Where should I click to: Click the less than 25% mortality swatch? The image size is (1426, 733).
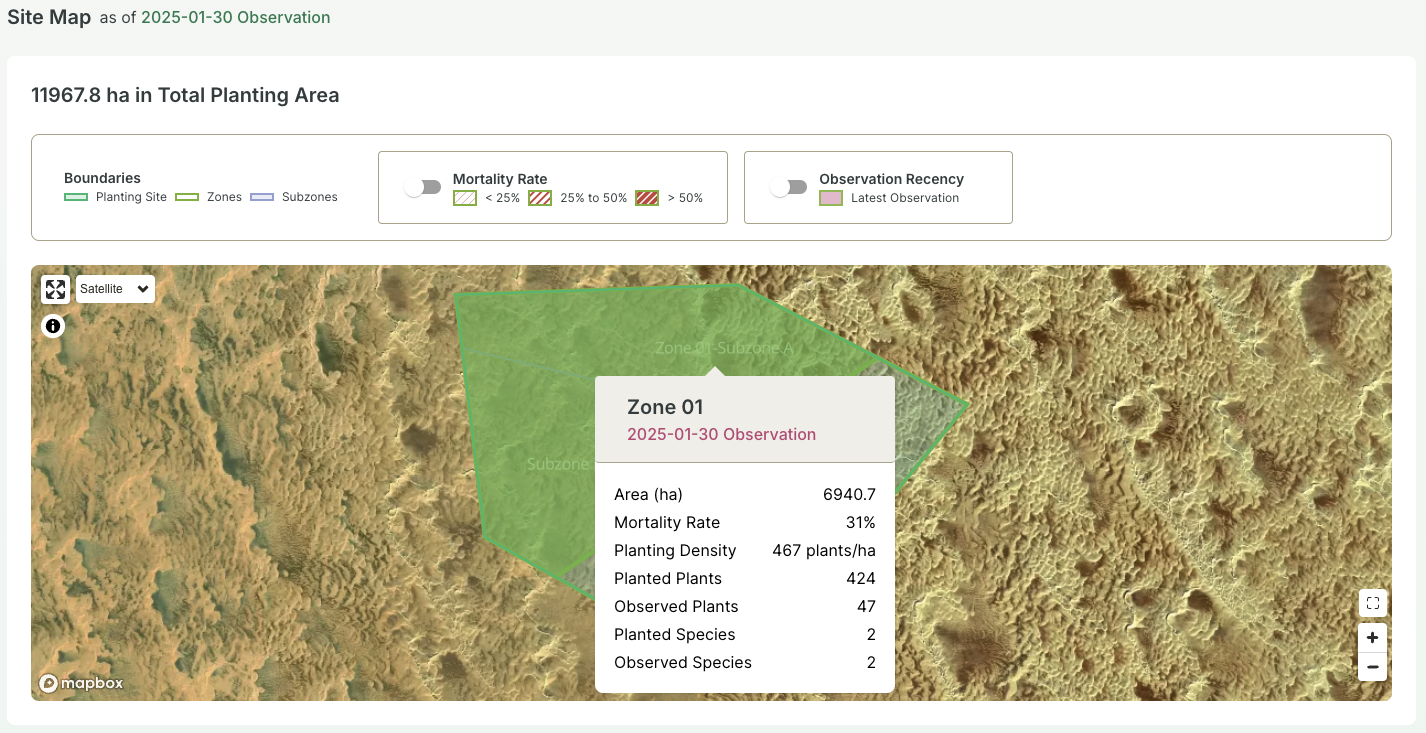pyautogui.click(x=465, y=198)
